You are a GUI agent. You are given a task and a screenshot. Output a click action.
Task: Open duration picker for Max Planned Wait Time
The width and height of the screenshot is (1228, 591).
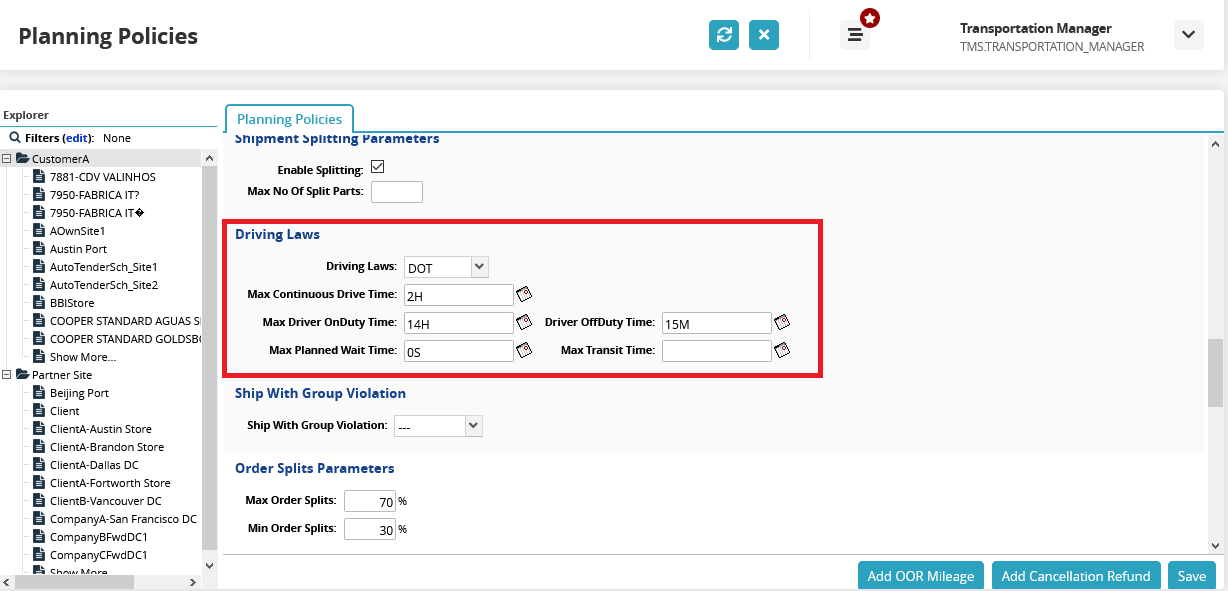coord(524,351)
